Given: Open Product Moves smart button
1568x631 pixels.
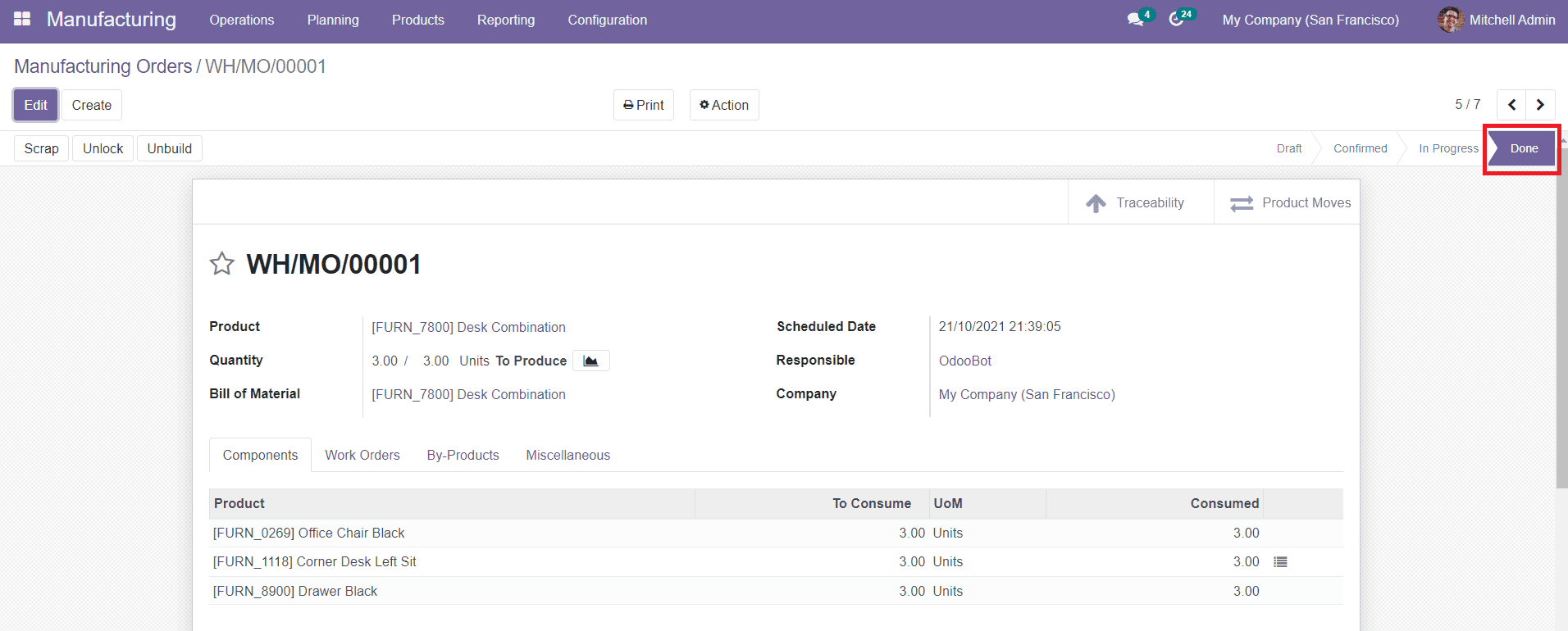Looking at the screenshot, I should click(1289, 202).
